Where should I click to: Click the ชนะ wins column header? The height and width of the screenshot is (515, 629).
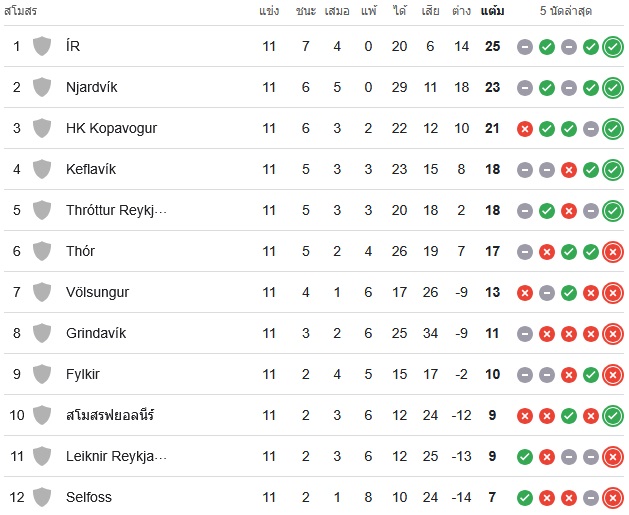[306, 11]
